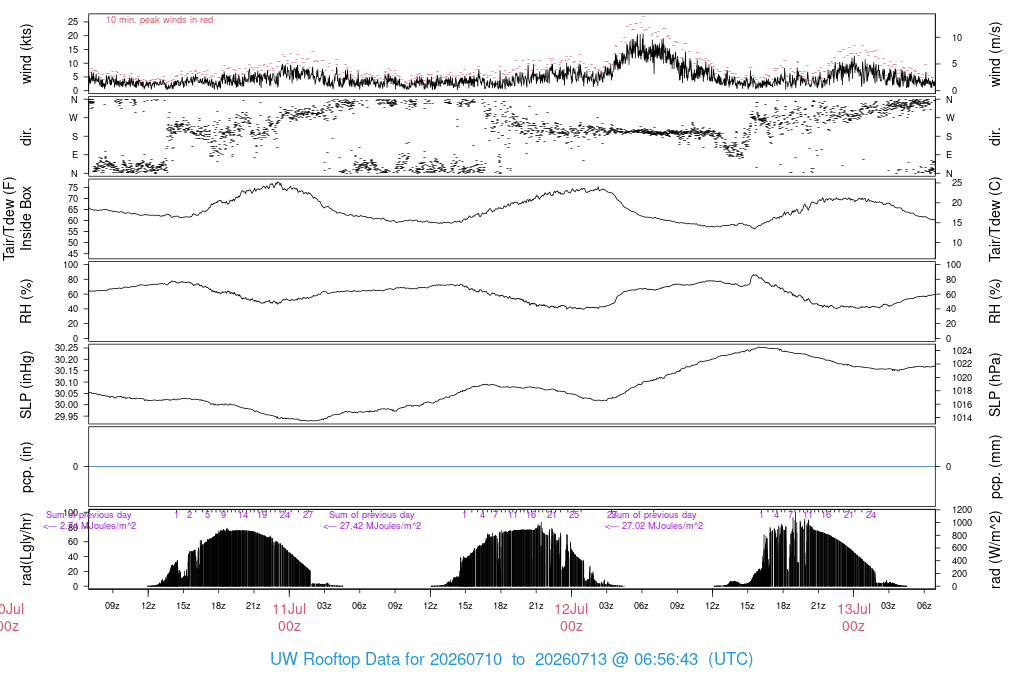Click the "rad (W/m^2)" axis label
This screenshot has height=700, width=1024.
[995, 549]
